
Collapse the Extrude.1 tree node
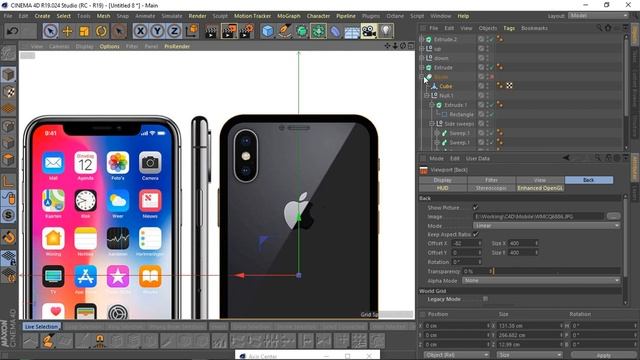pyautogui.click(x=432, y=105)
